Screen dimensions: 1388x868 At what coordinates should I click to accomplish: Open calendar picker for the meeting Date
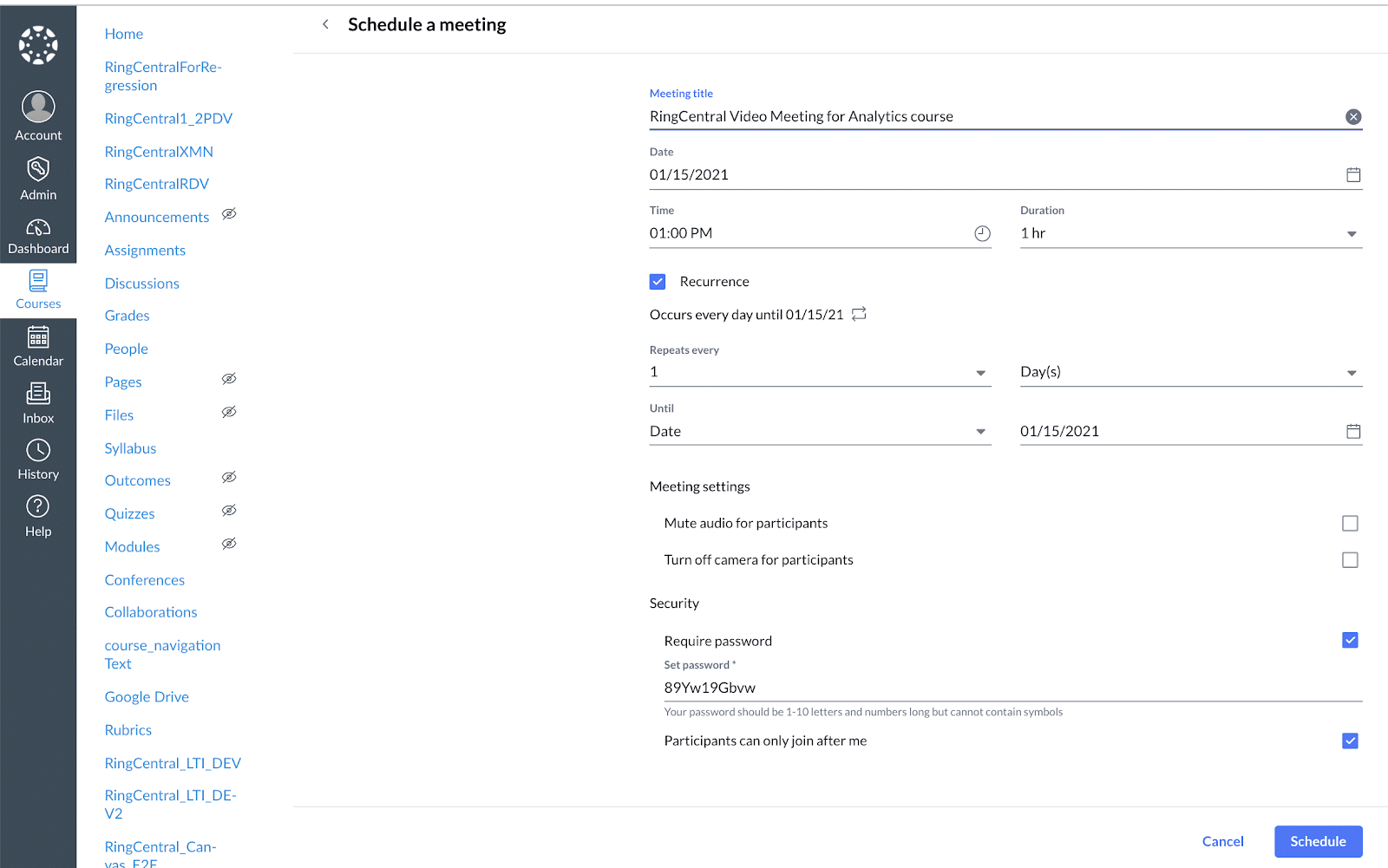(x=1352, y=175)
